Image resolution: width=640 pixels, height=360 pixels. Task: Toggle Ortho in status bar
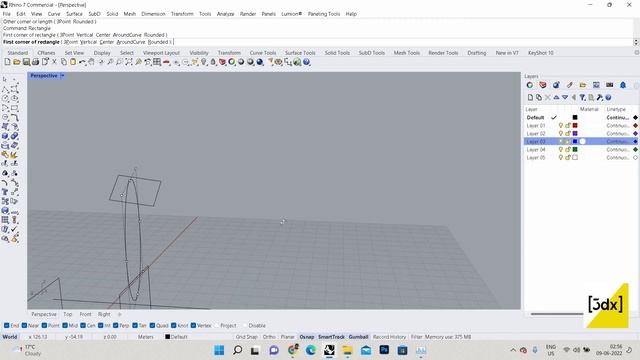(269, 337)
